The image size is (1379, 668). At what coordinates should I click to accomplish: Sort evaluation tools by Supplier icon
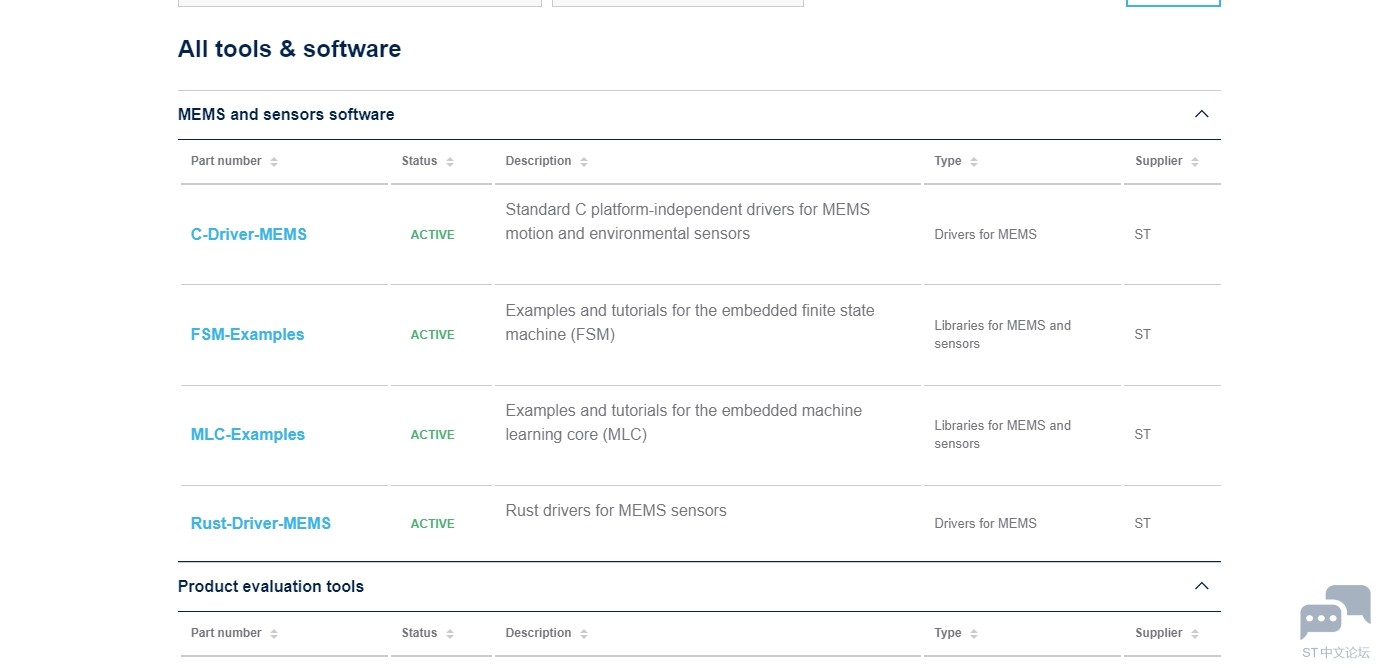pyautogui.click(x=1195, y=634)
